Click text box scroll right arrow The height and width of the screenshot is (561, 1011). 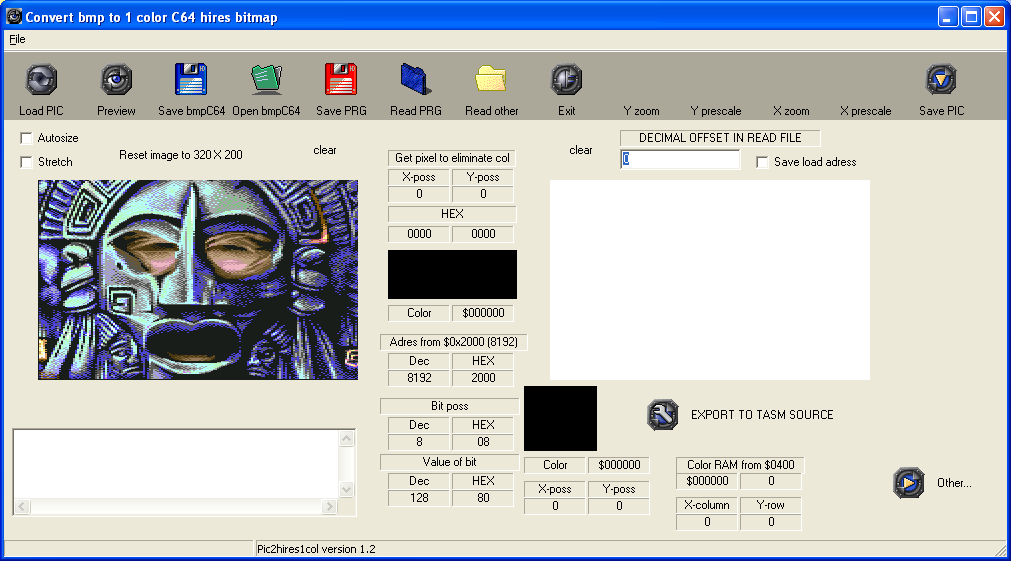(x=329, y=507)
